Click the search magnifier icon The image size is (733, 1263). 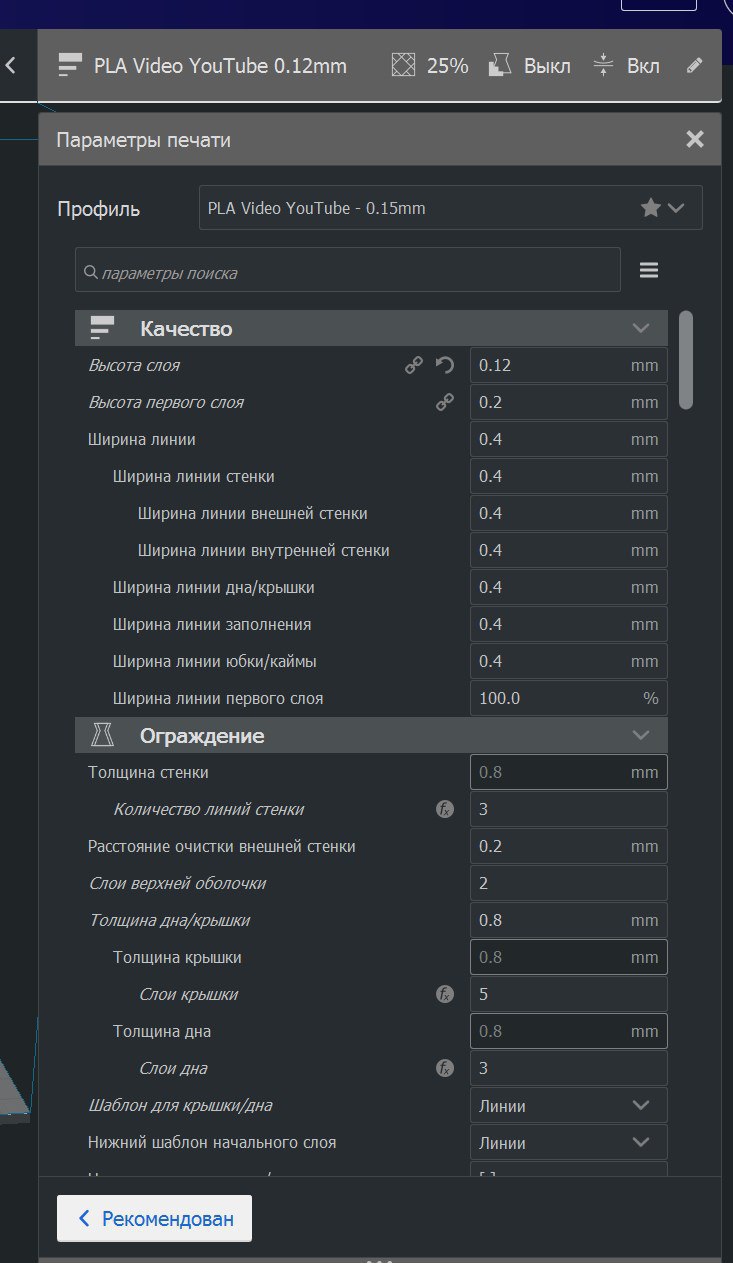91,272
